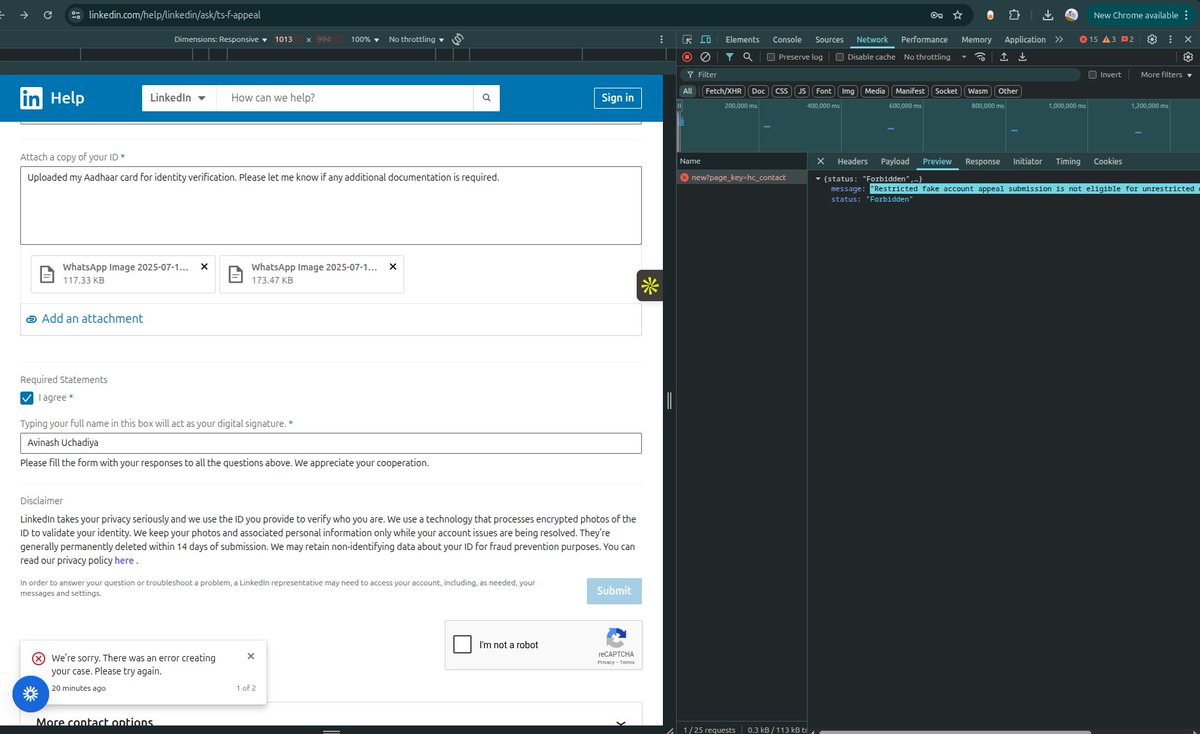Open site information icon in address bar
Screen dimensions: 1200x734
coord(78,15)
